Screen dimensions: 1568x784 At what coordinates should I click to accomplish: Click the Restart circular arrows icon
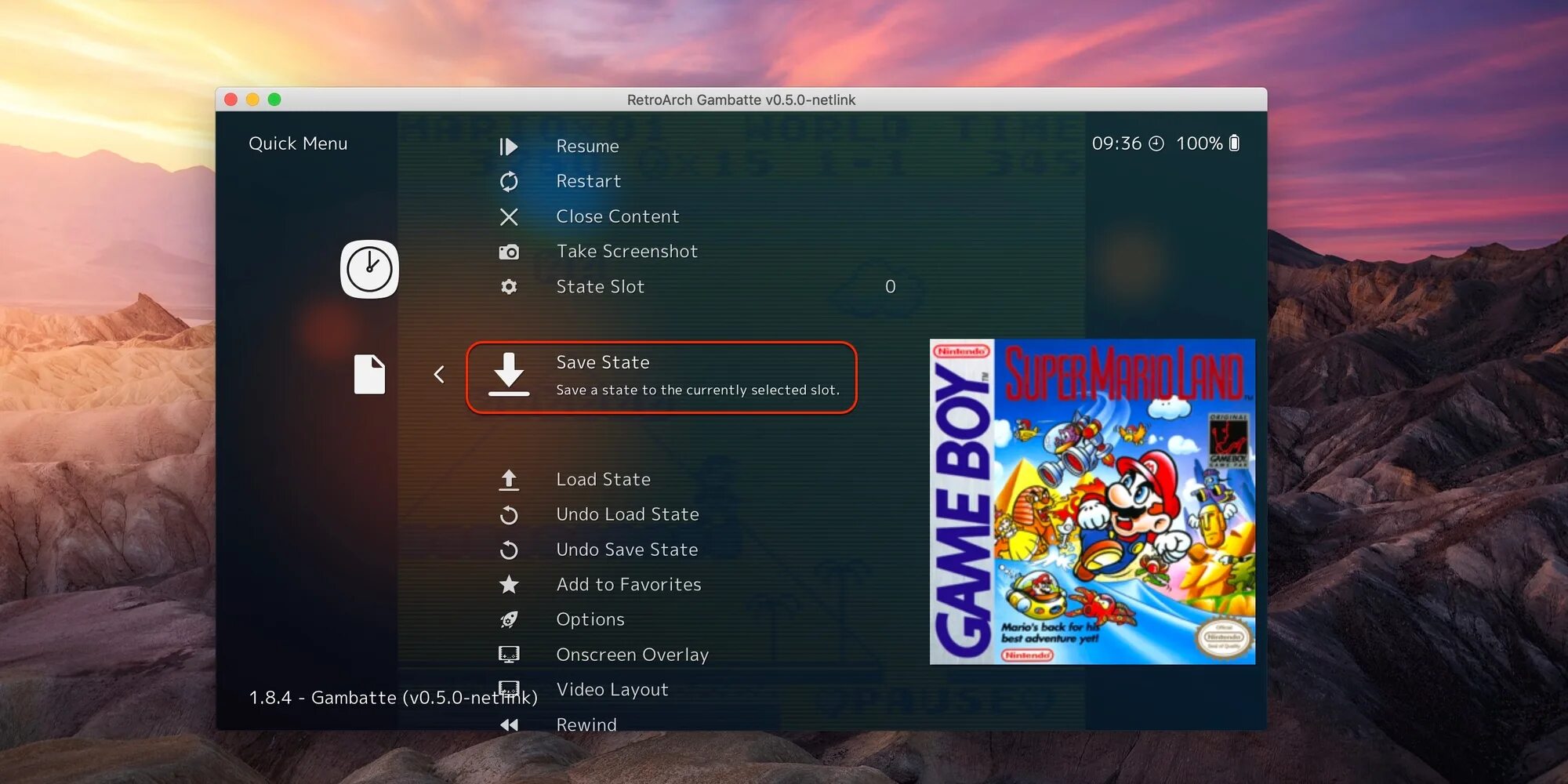pos(509,182)
